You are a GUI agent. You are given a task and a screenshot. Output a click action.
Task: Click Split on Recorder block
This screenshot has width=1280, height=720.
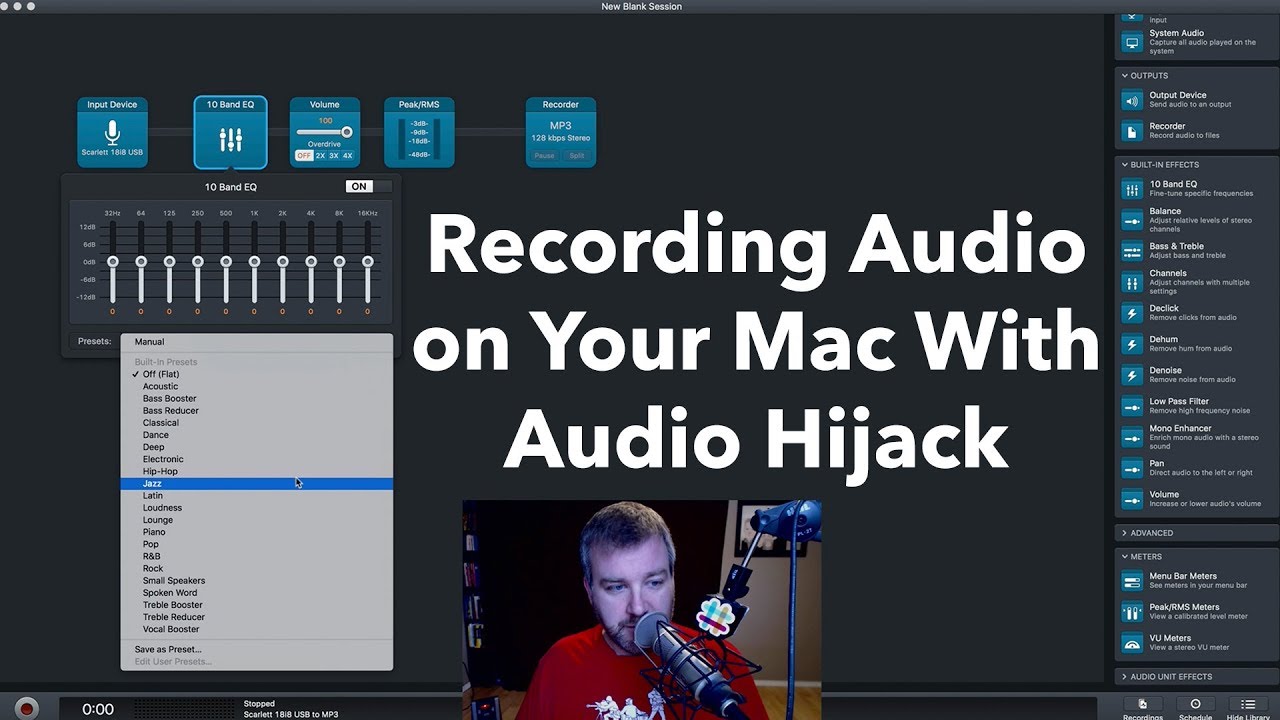coord(577,156)
